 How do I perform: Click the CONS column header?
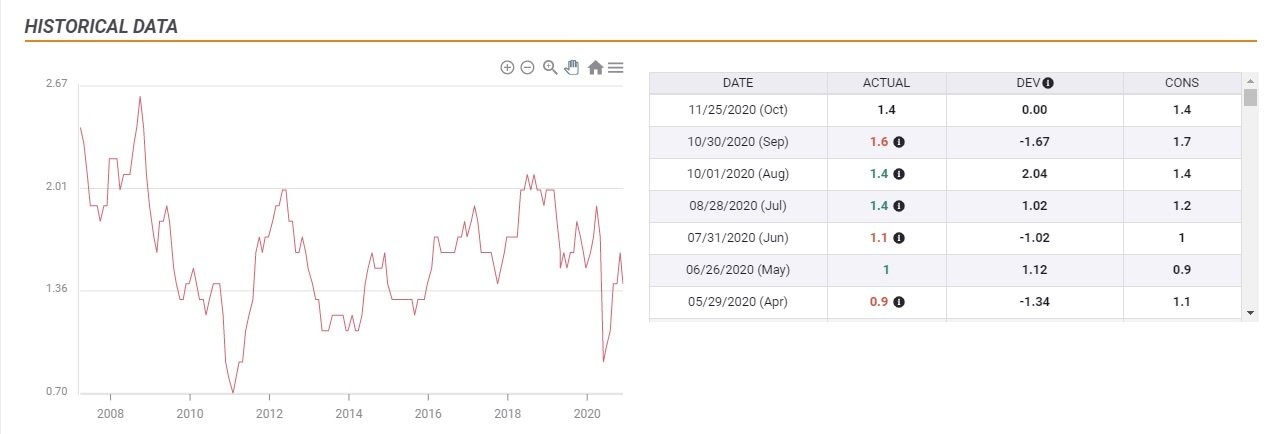click(x=1182, y=83)
